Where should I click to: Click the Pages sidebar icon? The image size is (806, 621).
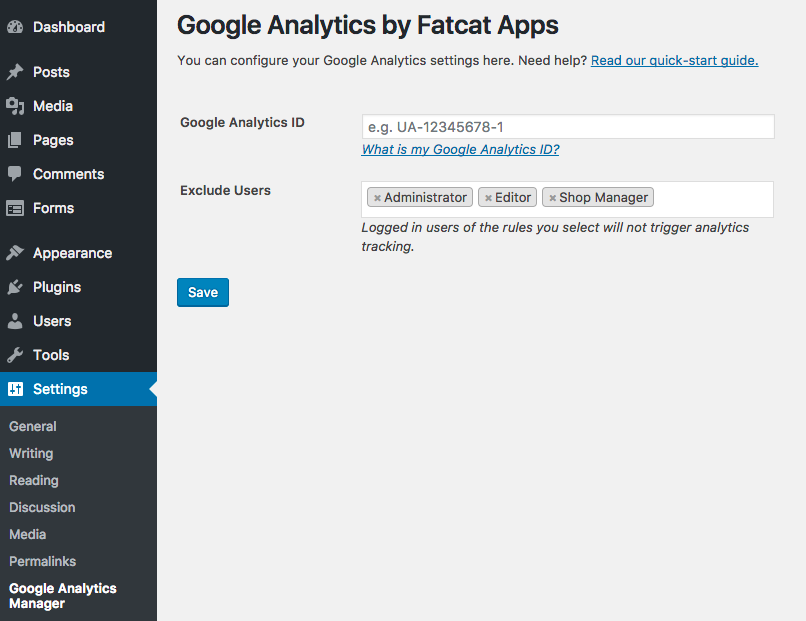click(x=15, y=140)
